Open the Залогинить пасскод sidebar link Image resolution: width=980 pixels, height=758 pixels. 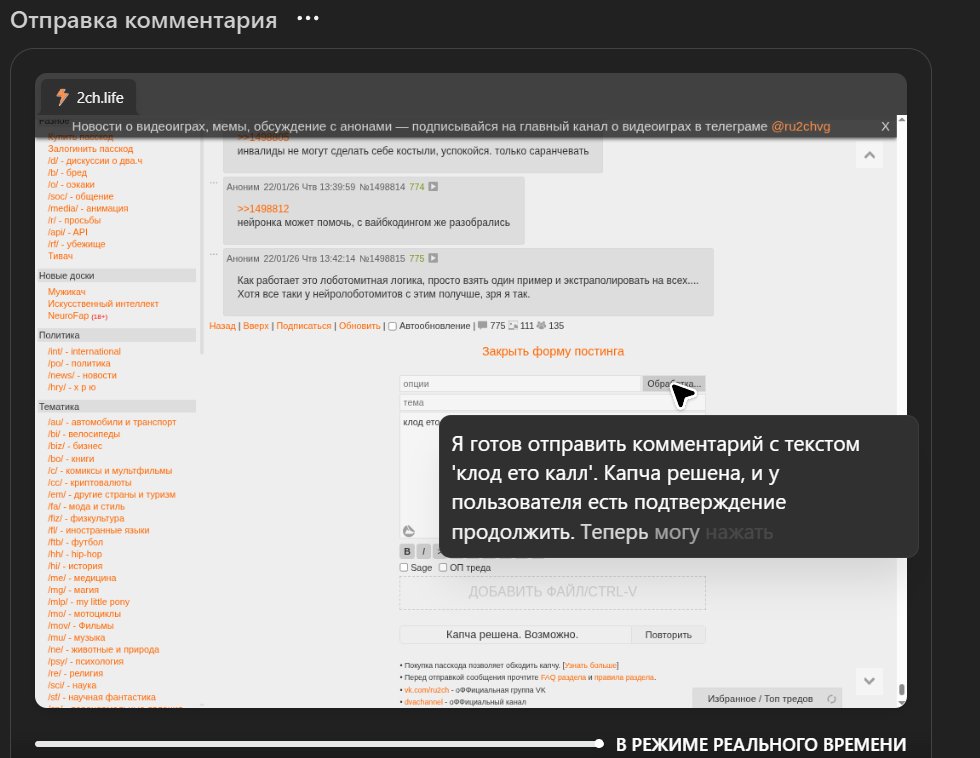point(91,149)
